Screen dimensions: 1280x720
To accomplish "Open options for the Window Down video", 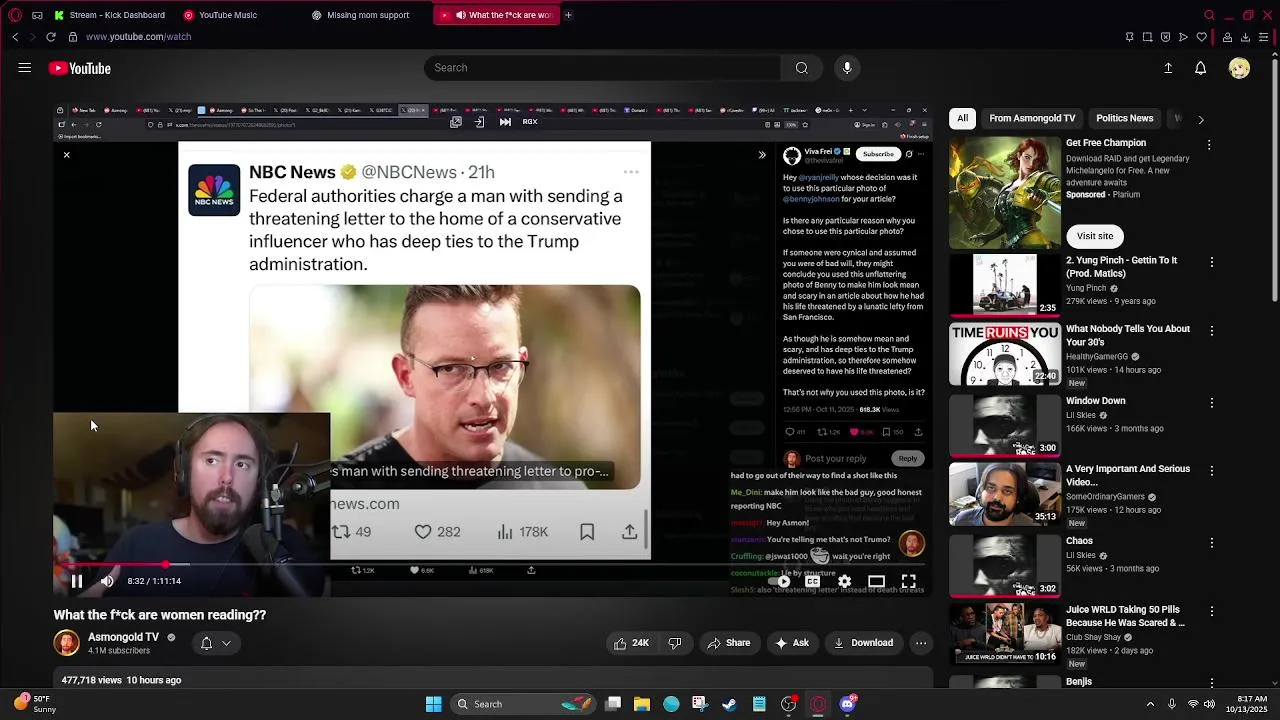I will [x=1212, y=403].
